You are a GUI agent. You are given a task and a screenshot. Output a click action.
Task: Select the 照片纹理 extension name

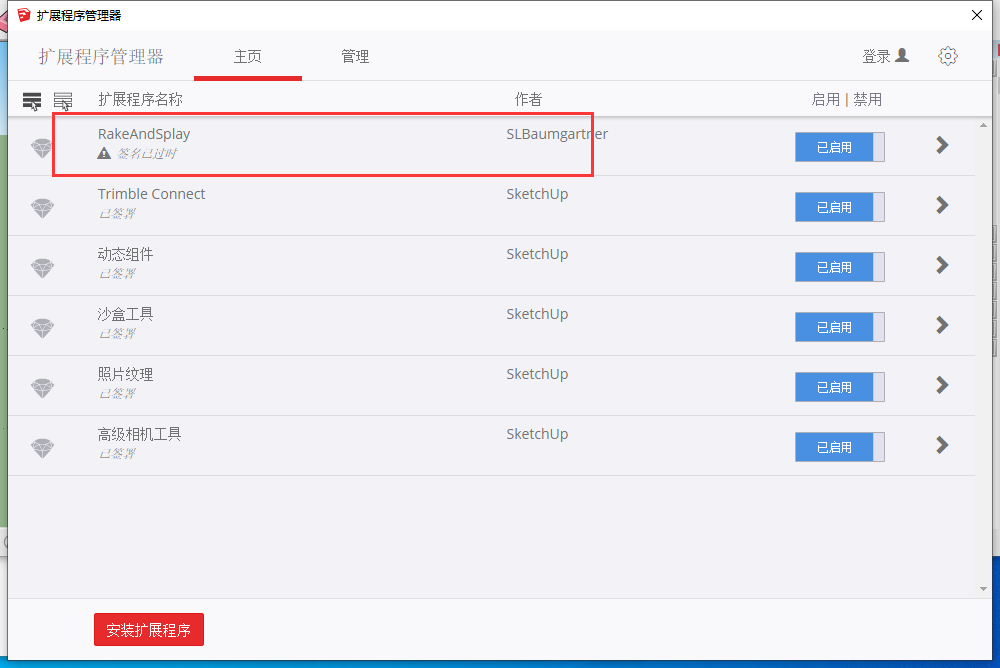coord(125,374)
